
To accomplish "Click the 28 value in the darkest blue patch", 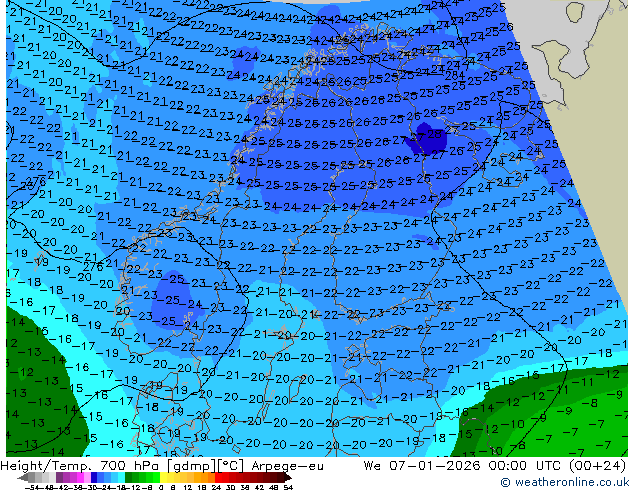I will [x=434, y=134].
